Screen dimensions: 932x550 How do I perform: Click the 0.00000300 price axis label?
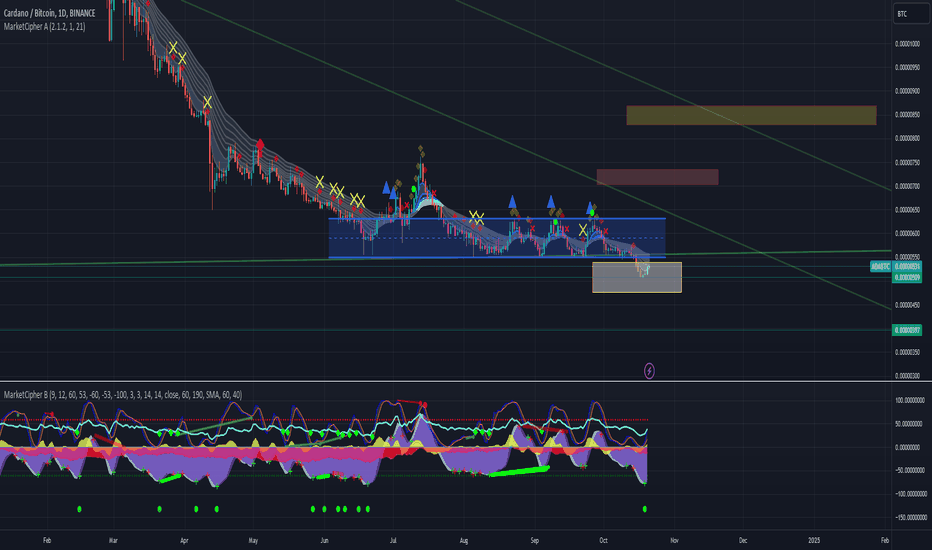[907, 376]
